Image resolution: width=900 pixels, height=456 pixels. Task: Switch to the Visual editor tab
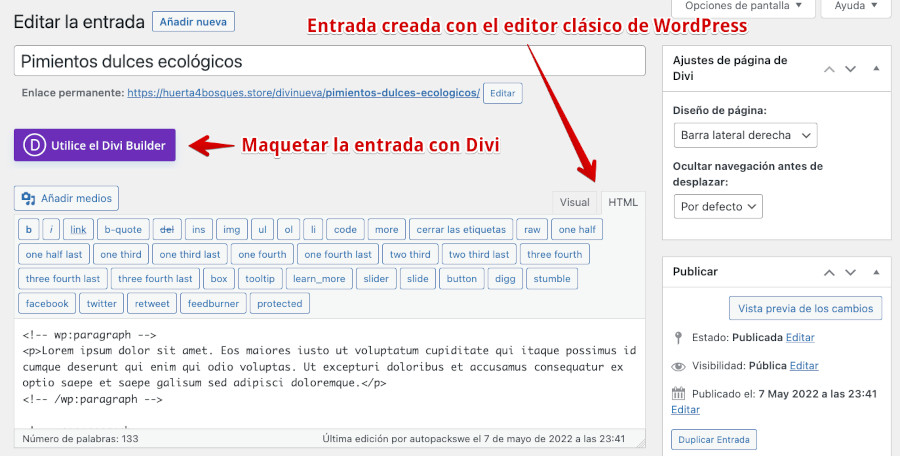pyautogui.click(x=575, y=202)
